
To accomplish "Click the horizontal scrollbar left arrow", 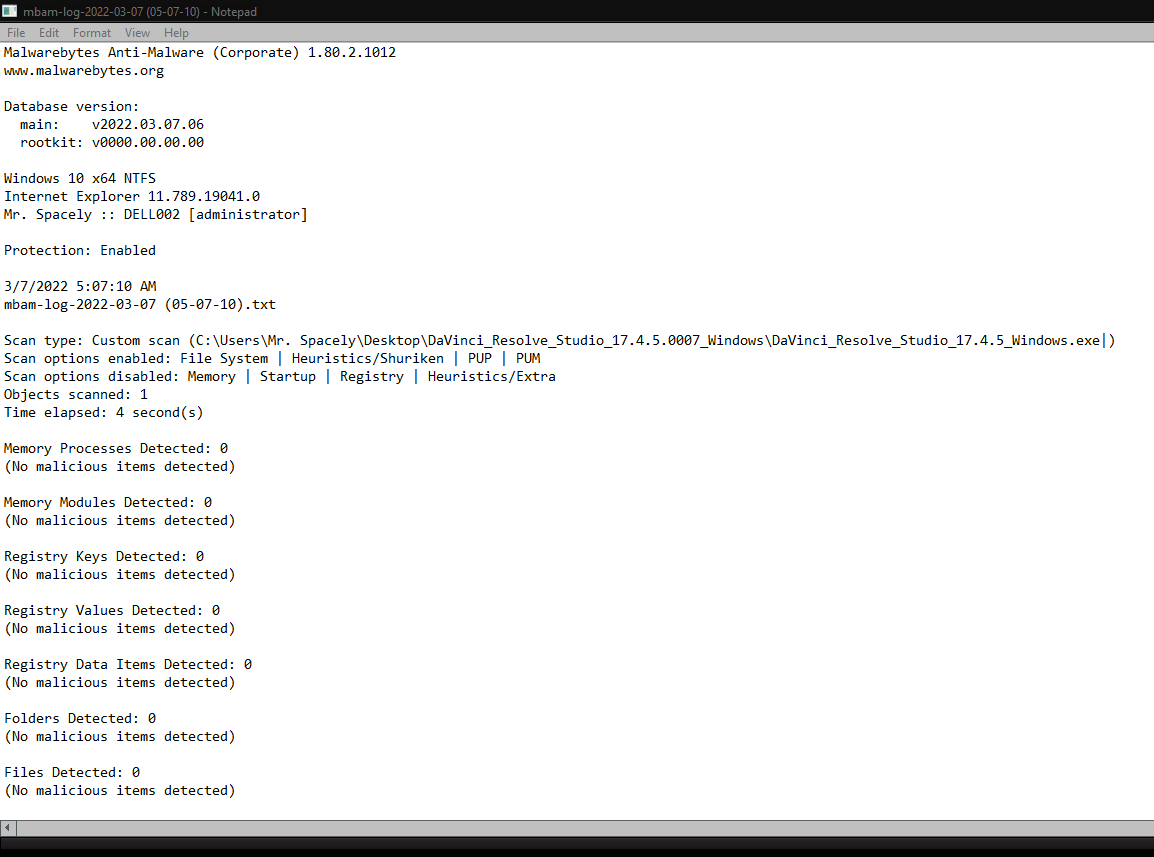I will (7, 828).
